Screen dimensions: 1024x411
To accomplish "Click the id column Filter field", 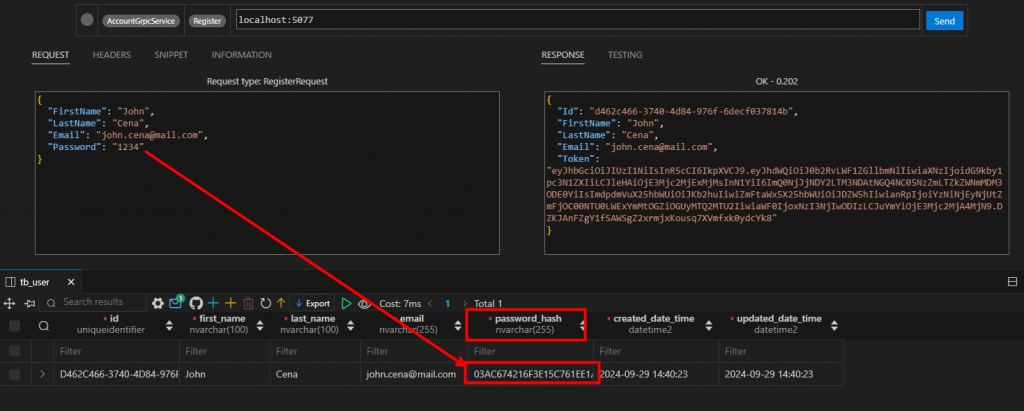I will [117, 351].
